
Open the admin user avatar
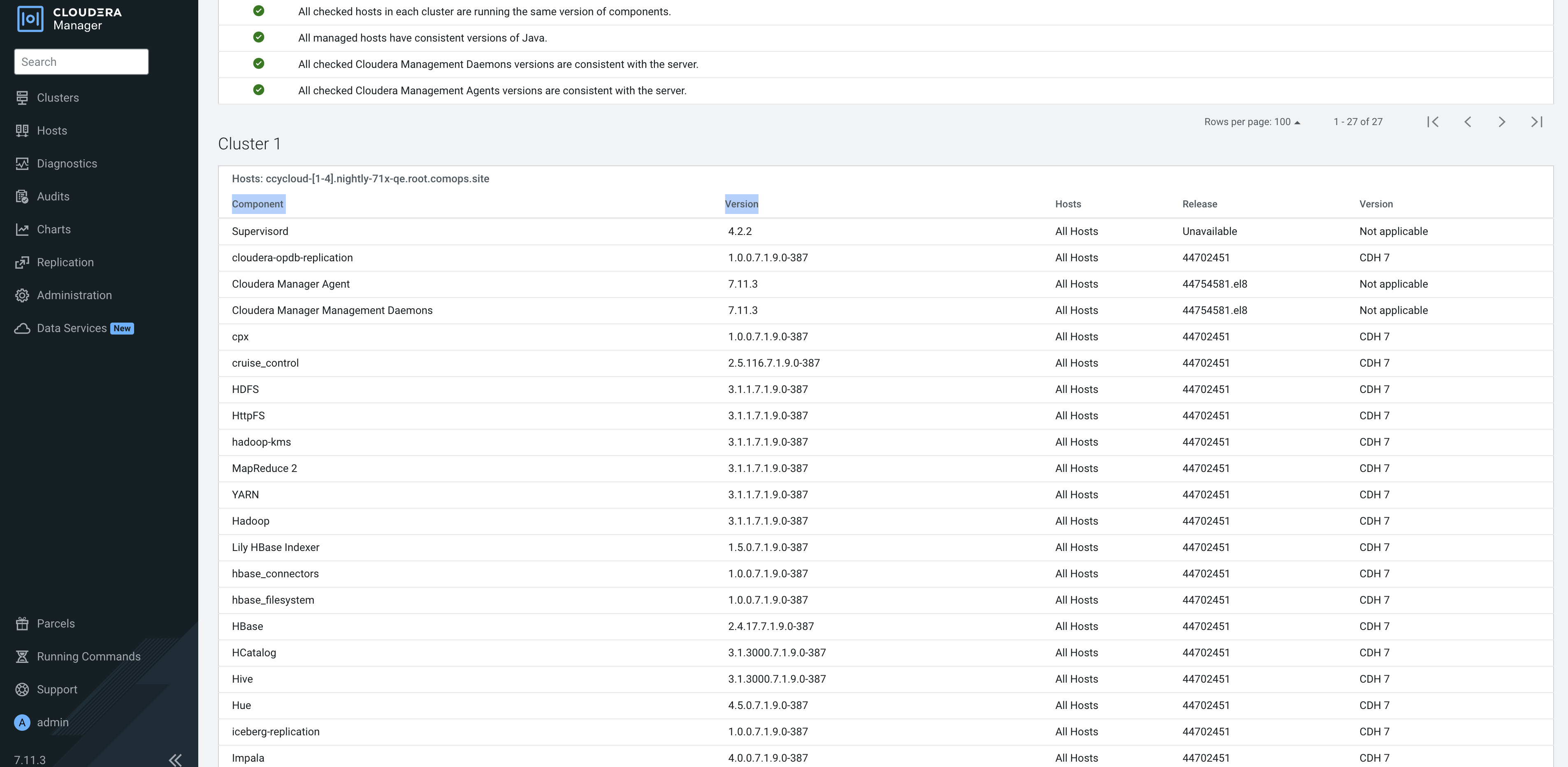(x=22, y=722)
